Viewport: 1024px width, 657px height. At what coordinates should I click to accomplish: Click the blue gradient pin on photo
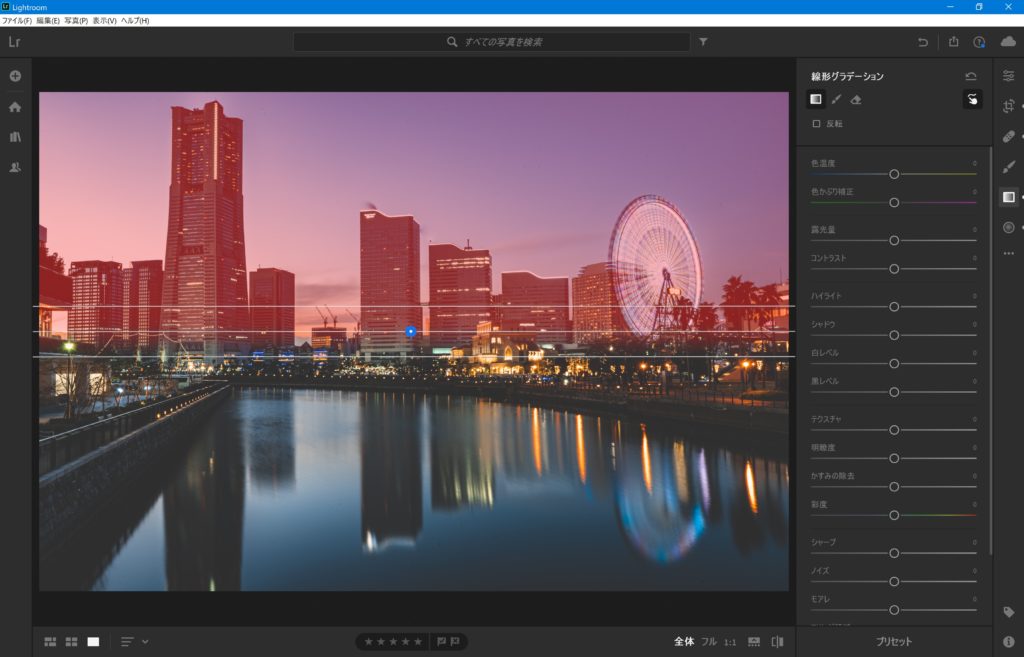(x=411, y=332)
